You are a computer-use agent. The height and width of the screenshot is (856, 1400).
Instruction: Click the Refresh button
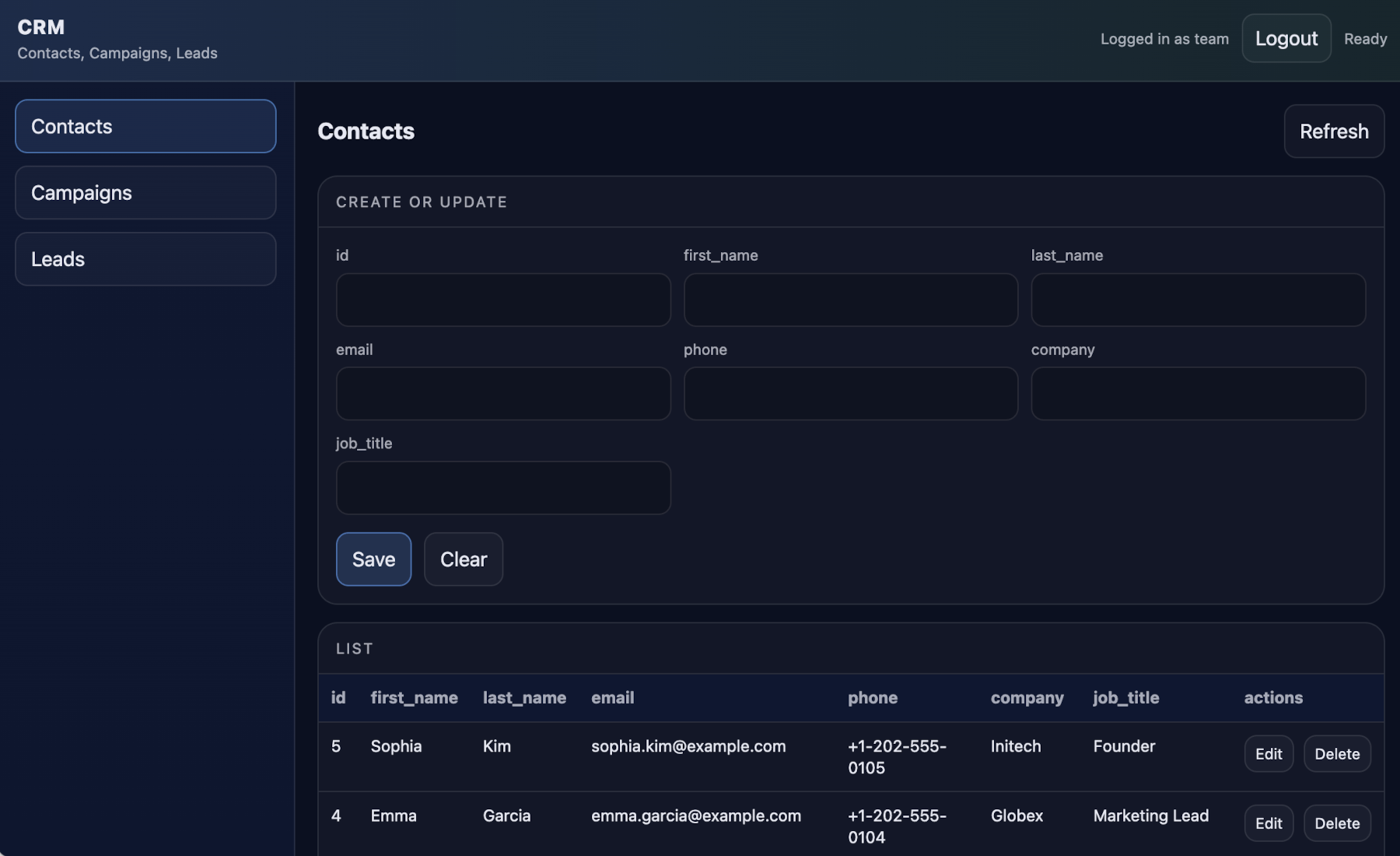click(x=1333, y=131)
